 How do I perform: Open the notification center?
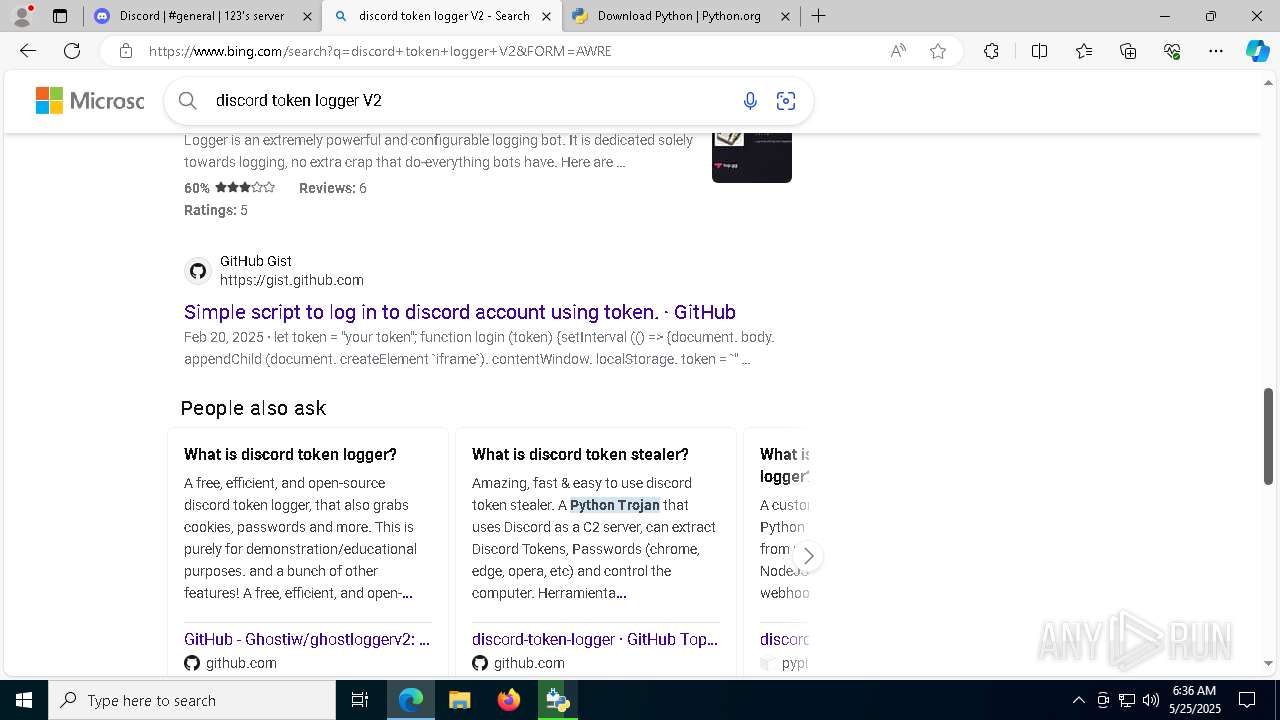click(x=1247, y=700)
